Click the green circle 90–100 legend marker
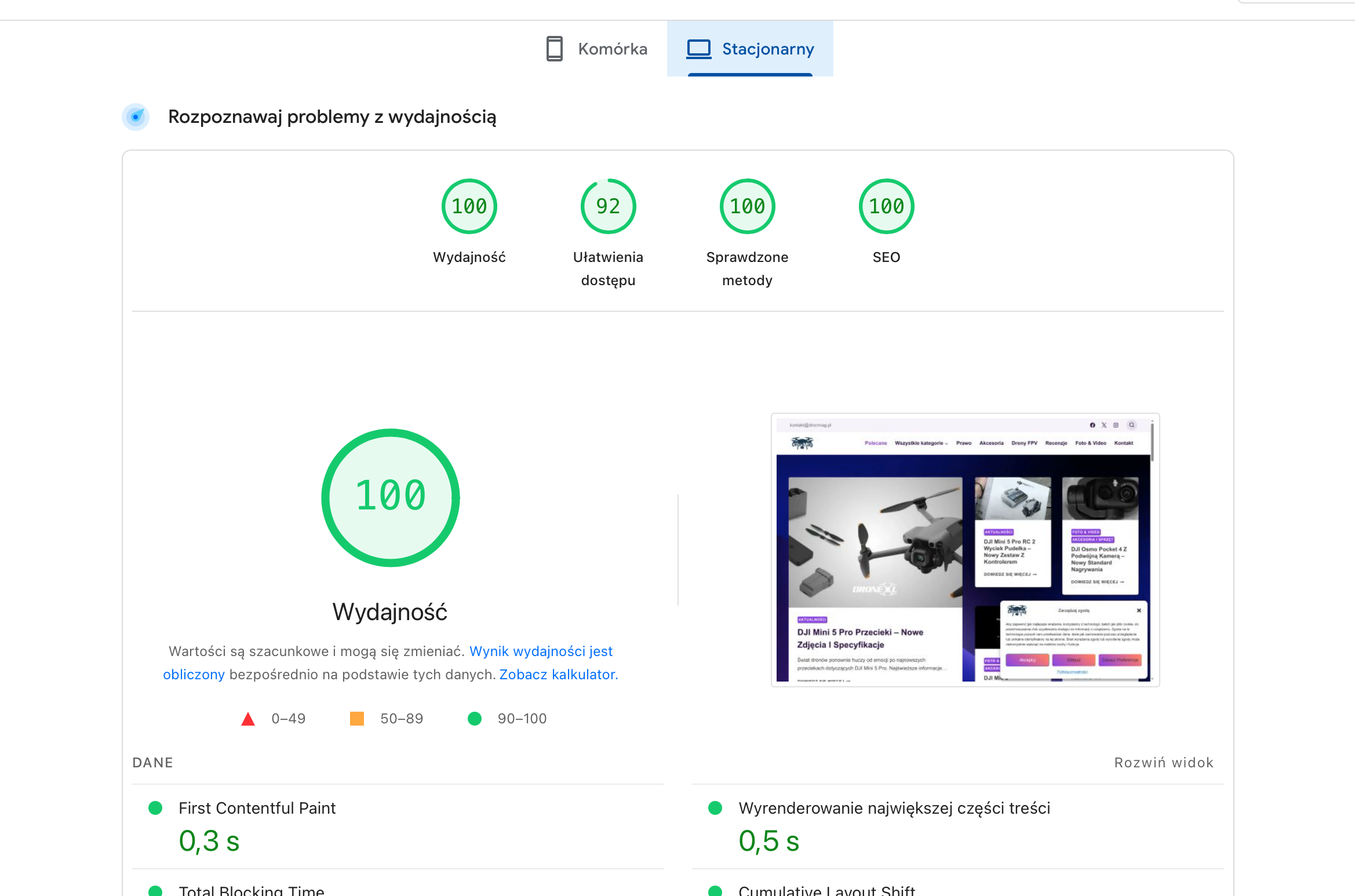This screenshot has height=896, width=1355. [475, 719]
